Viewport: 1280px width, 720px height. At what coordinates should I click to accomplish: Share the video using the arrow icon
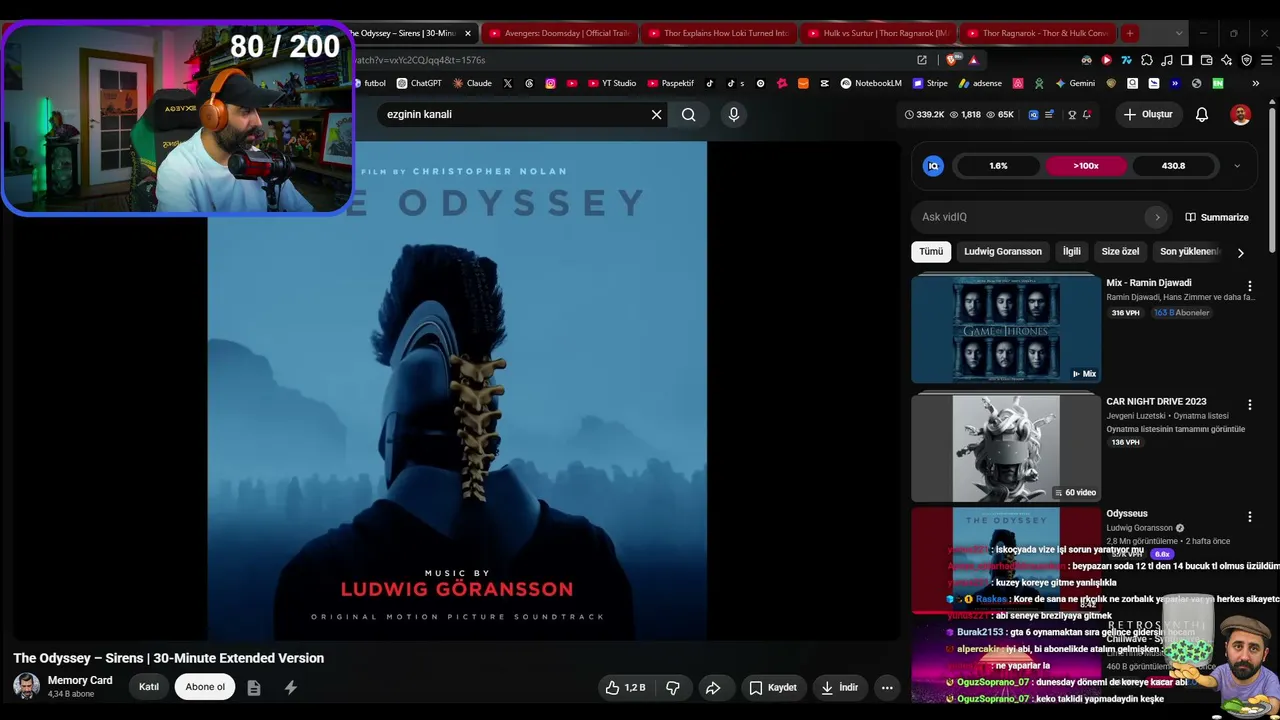point(713,687)
